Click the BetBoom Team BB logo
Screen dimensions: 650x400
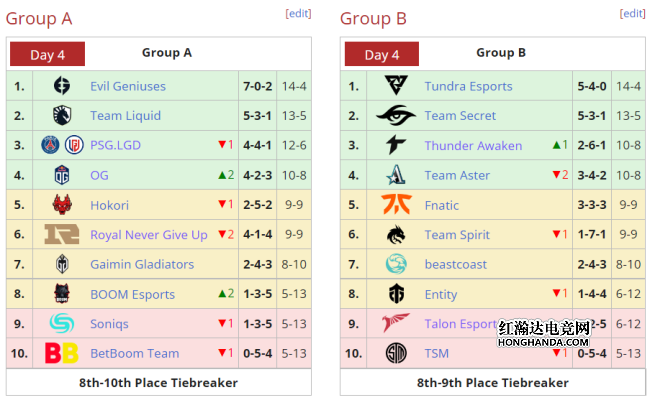click(x=62, y=353)
